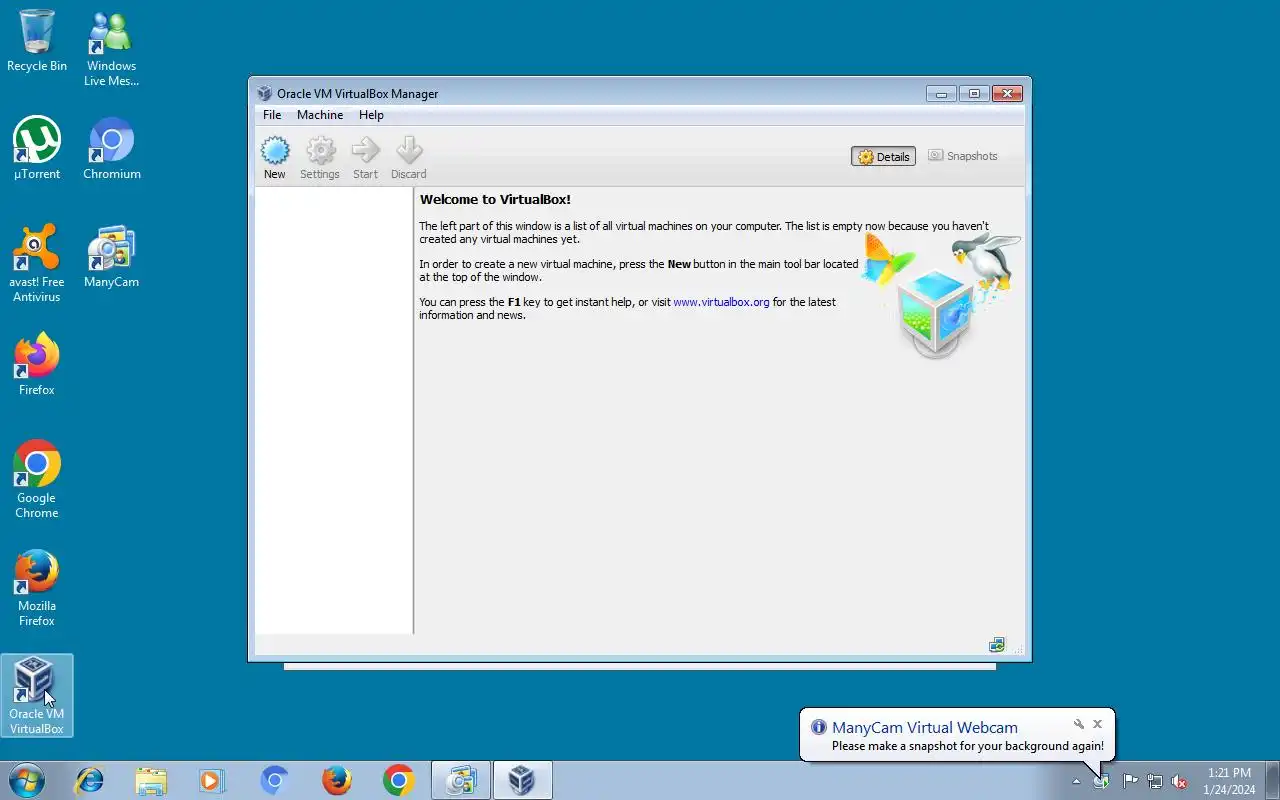The image size is (1280, 800).
Task: Open the Machine menu
Action: (x=320, y=115)
